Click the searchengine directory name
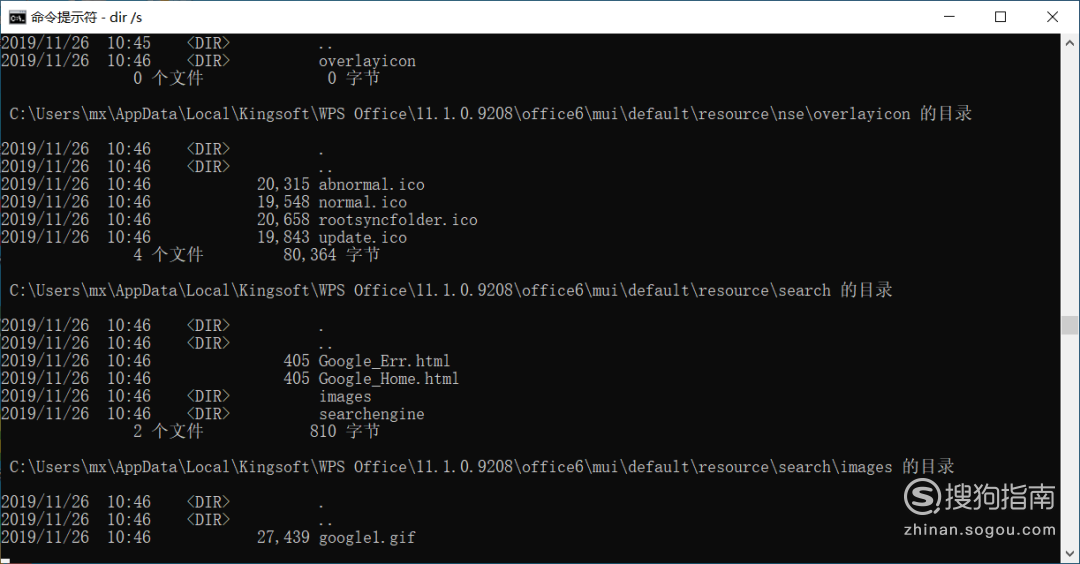Viewport: 1080px width, 564px height. coord(371,414)
